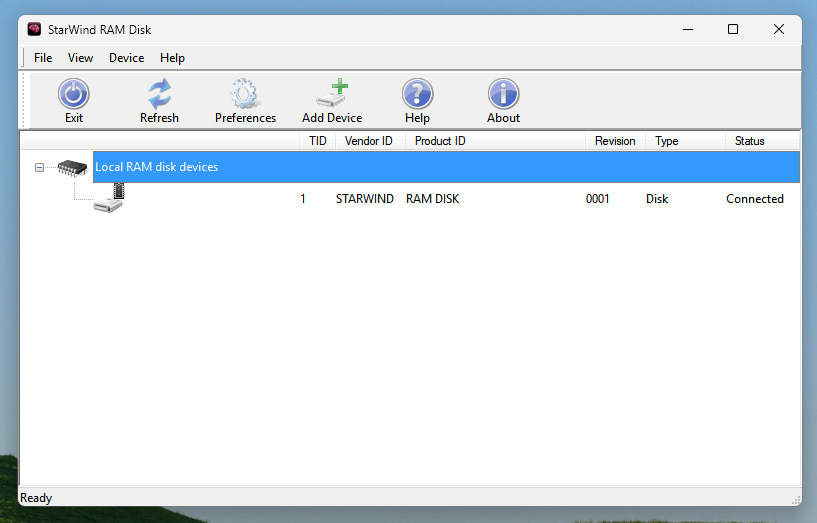
Task: Click the About info icon
Action: 503,95
